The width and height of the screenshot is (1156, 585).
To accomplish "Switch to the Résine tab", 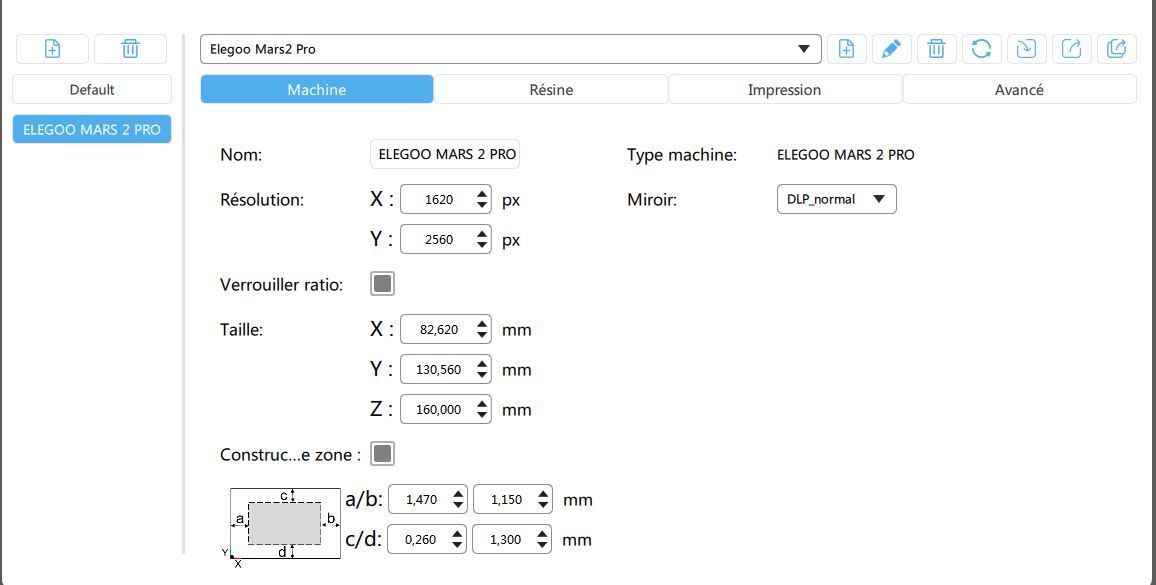I will pos(551,89).
